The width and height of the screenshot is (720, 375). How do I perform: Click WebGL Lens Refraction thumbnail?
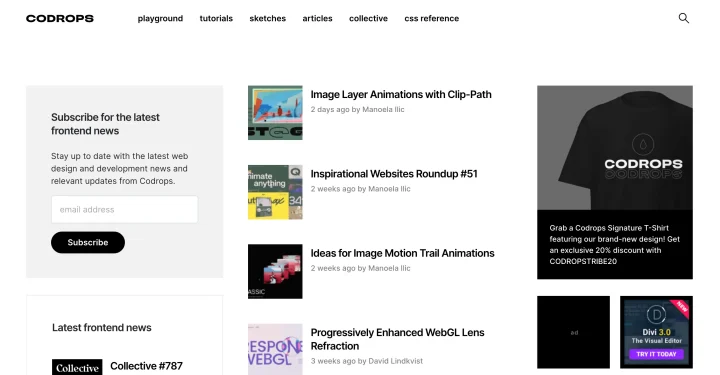[275, 349]
